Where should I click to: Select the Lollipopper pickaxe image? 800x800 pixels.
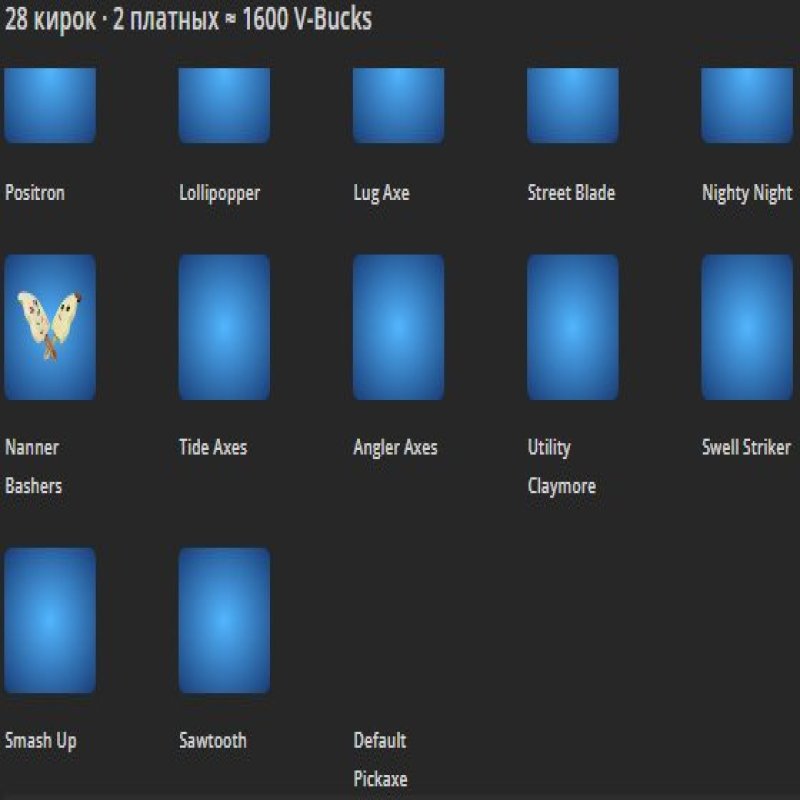tap(224, 105)
